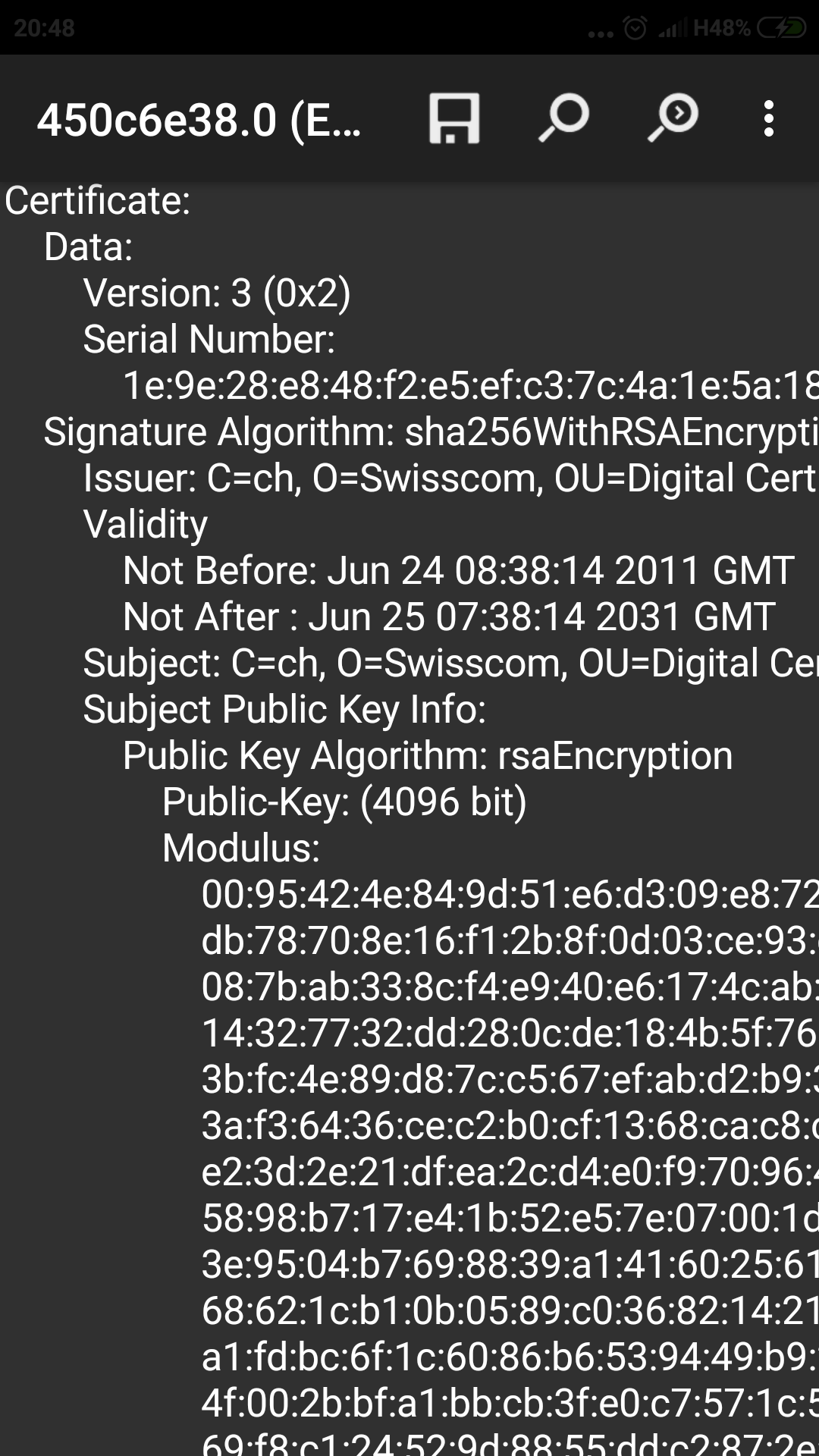Tap the Validity heading text
The width and height of the screenshot is (819, 1456).
click(x=146, y=524)
